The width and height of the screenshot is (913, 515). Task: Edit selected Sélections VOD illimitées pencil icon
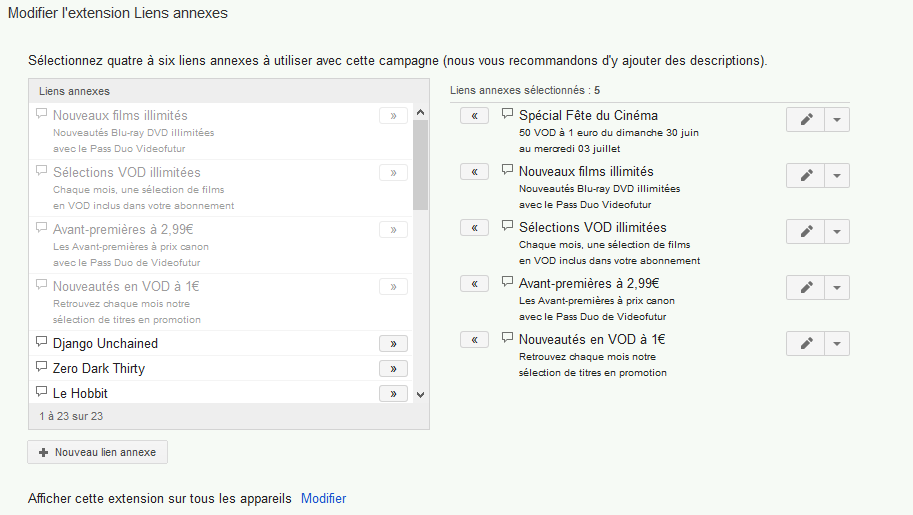(x=805, y=231)
